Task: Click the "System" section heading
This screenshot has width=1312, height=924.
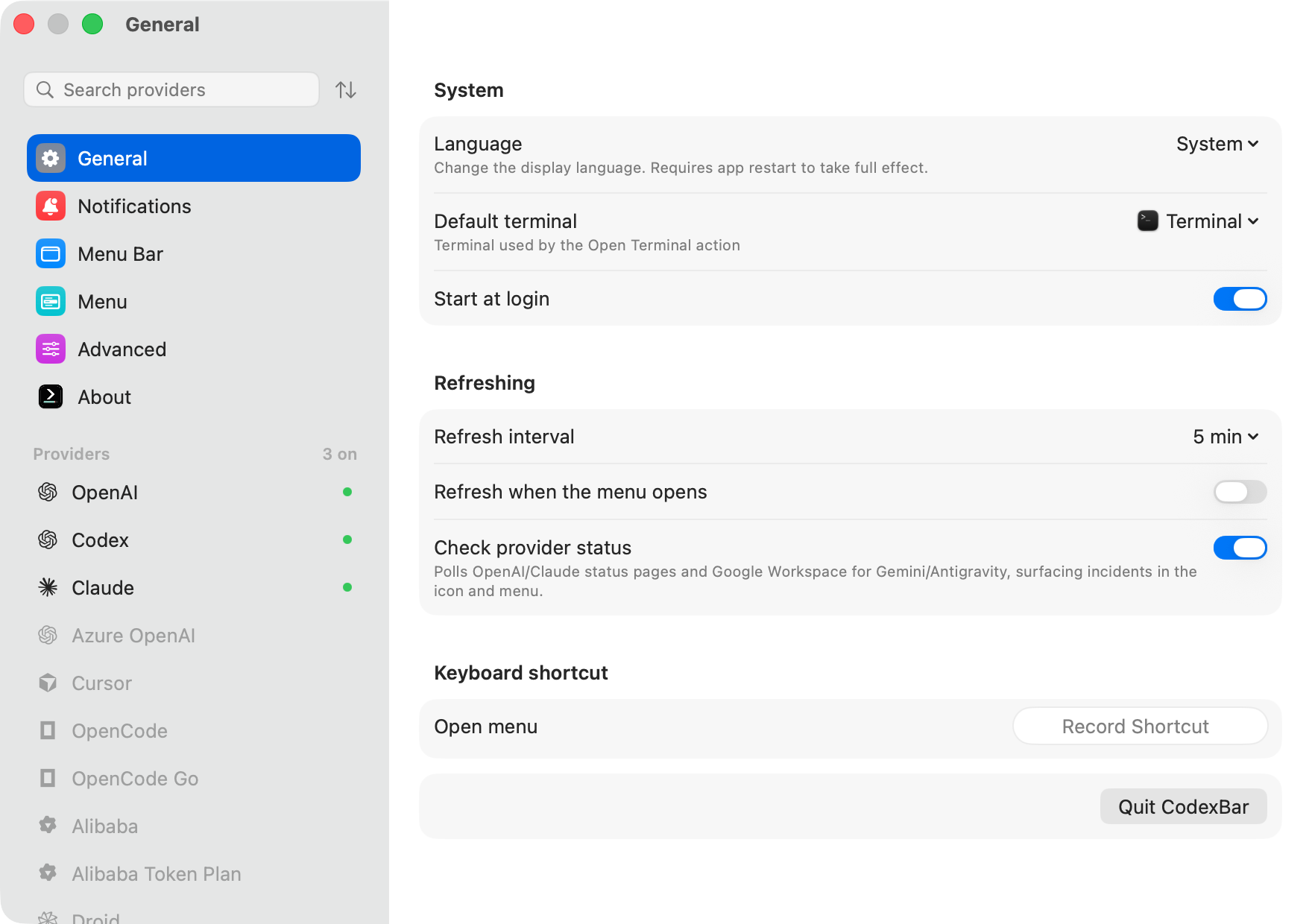Action: point(469,90)
